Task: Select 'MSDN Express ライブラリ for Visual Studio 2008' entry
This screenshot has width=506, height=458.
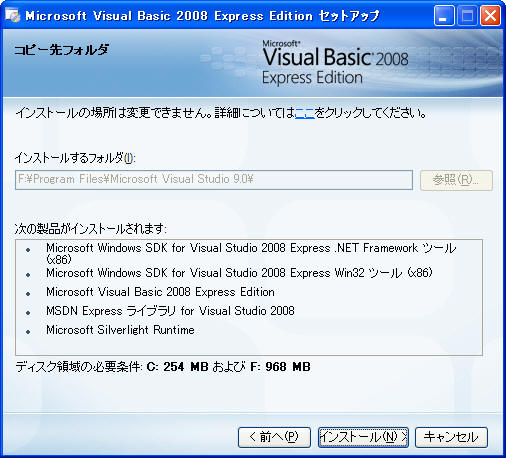Action: tap(170, 311)
